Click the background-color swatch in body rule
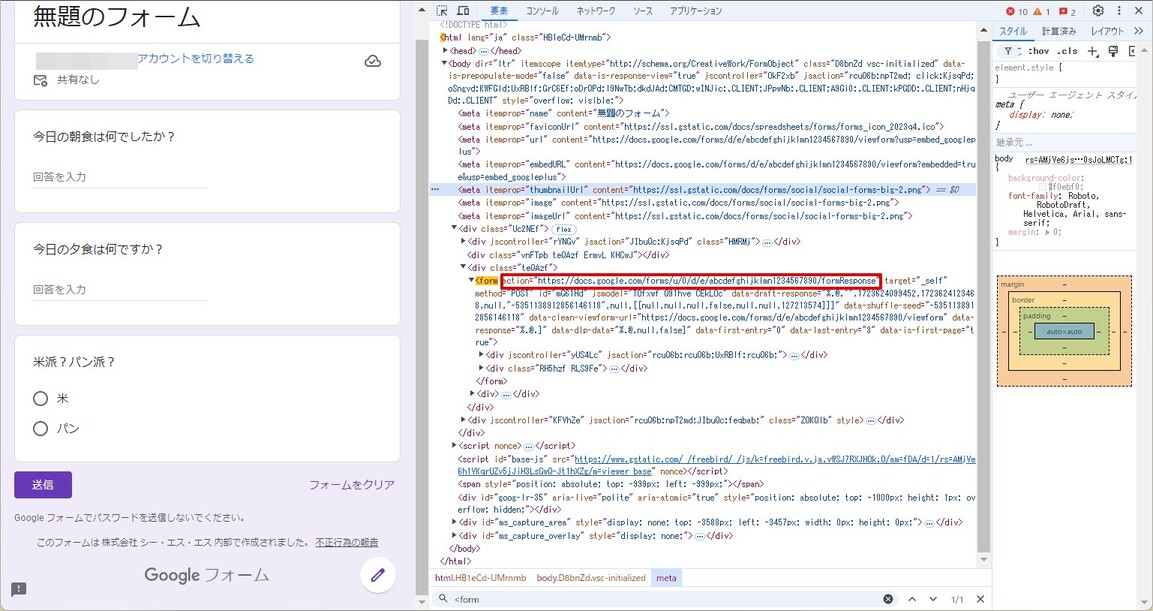 click(1044, 187)
